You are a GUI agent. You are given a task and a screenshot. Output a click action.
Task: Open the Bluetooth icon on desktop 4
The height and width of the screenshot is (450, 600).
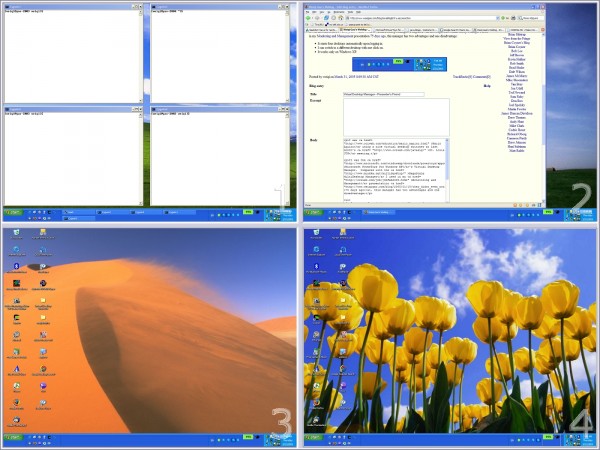tap(316, 266)
